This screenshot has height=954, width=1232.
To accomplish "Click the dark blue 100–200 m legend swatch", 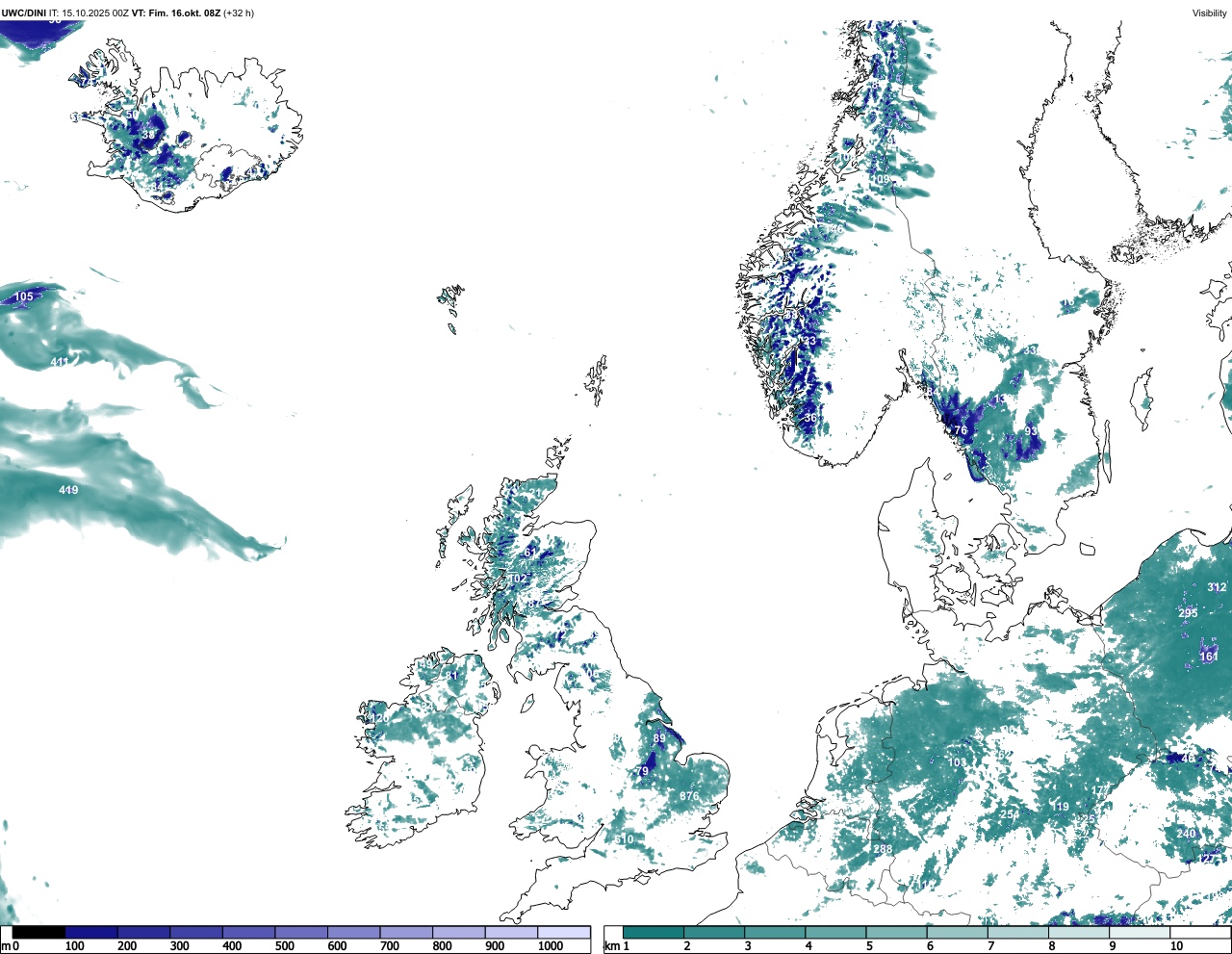I will tap(91, 932).
